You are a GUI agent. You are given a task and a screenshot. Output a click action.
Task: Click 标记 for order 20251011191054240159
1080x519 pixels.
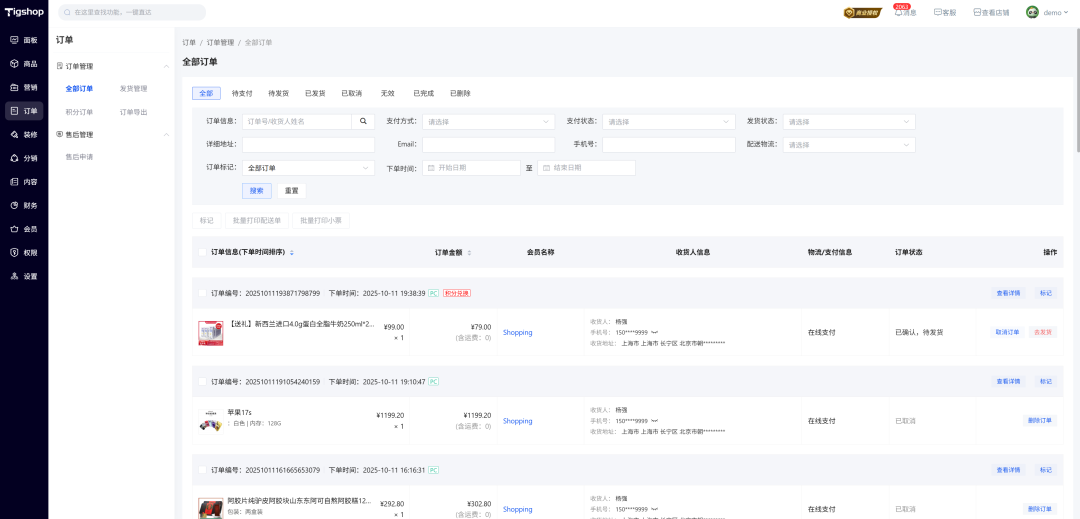coord(1046,381)
